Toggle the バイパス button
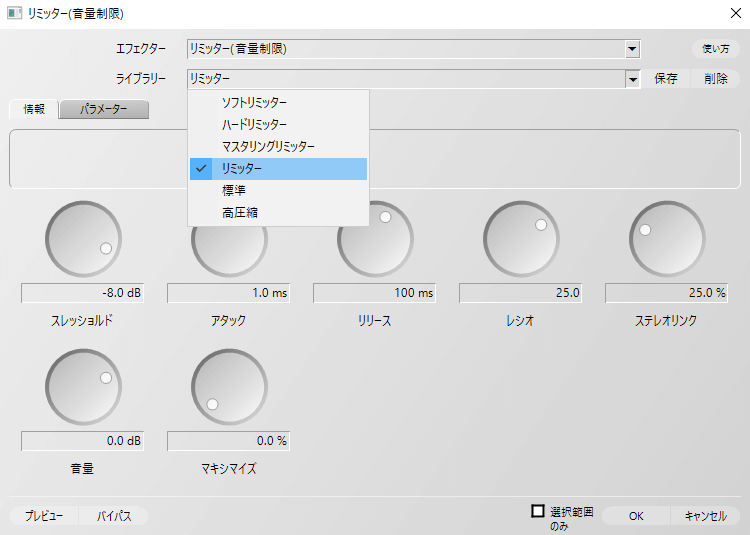This screenshot has height=535, width=750. point(113,516)
